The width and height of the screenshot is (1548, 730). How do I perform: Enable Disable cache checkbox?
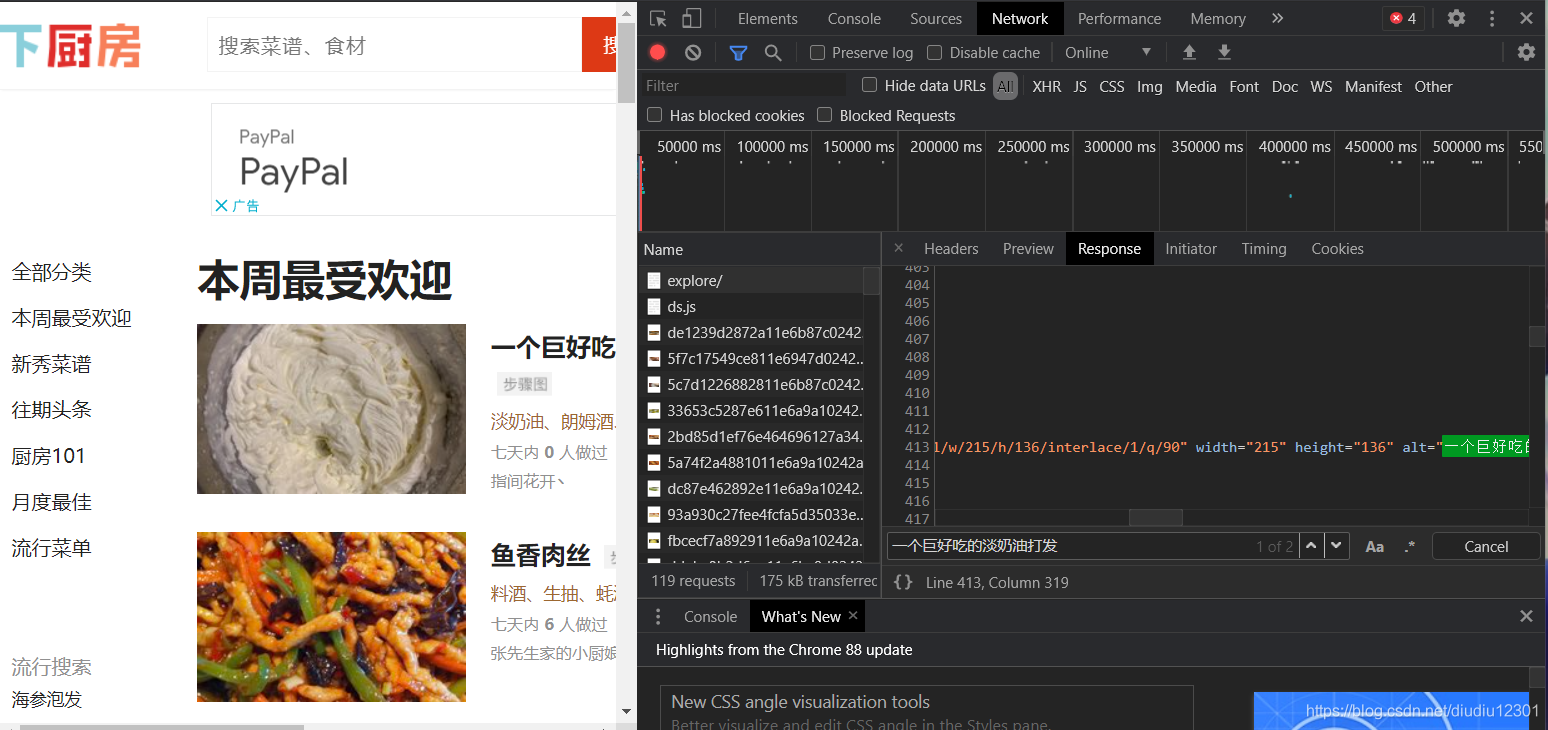coord(935,52)
